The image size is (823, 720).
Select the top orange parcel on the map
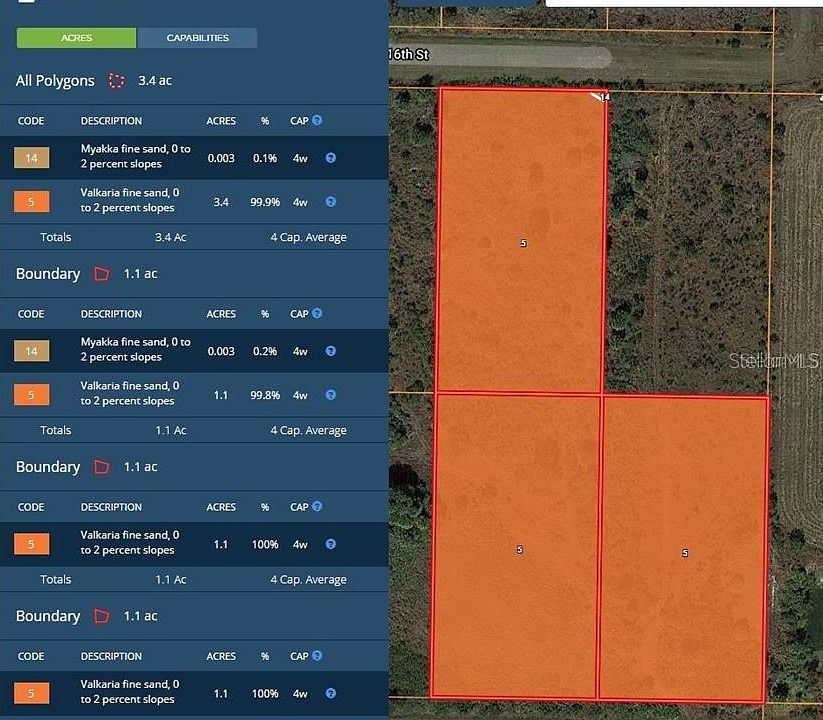[521, 240]
